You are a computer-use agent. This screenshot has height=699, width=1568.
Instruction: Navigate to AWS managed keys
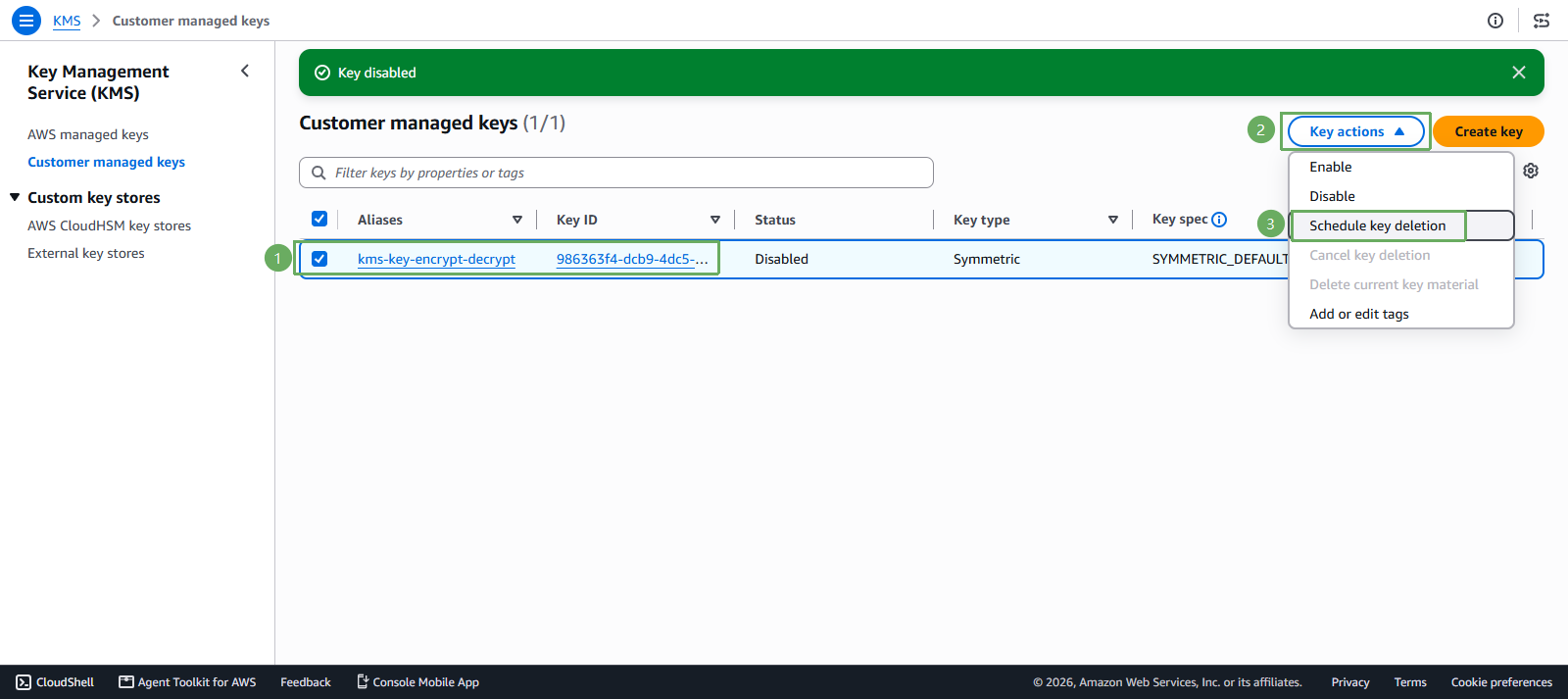pyautogui.click(x=88, y=134)
